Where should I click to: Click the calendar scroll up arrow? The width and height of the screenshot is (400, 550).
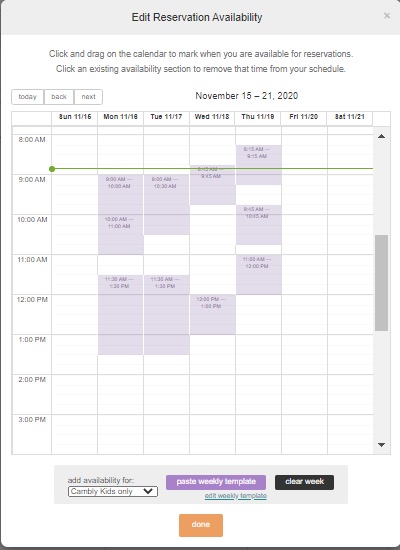(381, 136)
